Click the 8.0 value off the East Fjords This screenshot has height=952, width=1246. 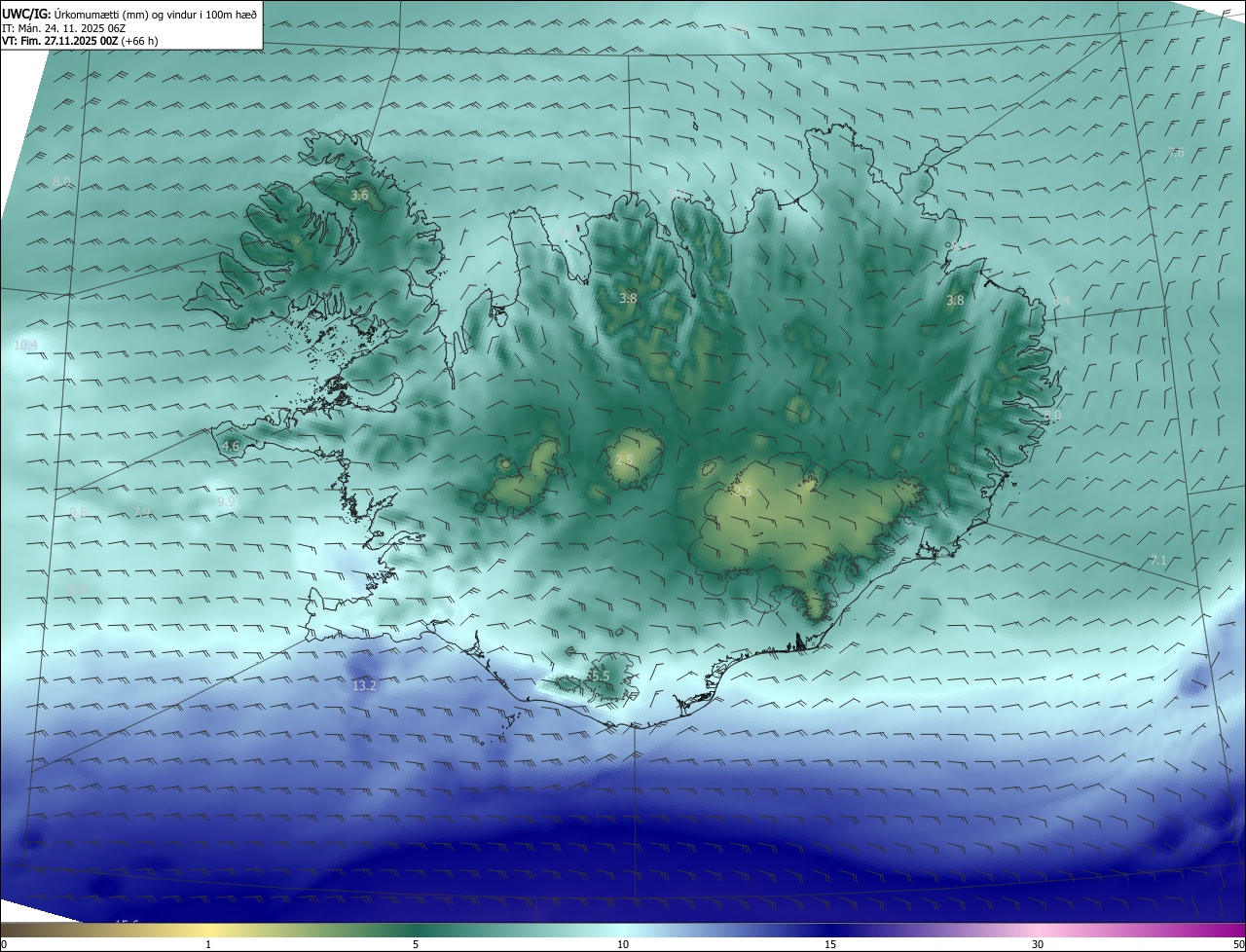1052,416
